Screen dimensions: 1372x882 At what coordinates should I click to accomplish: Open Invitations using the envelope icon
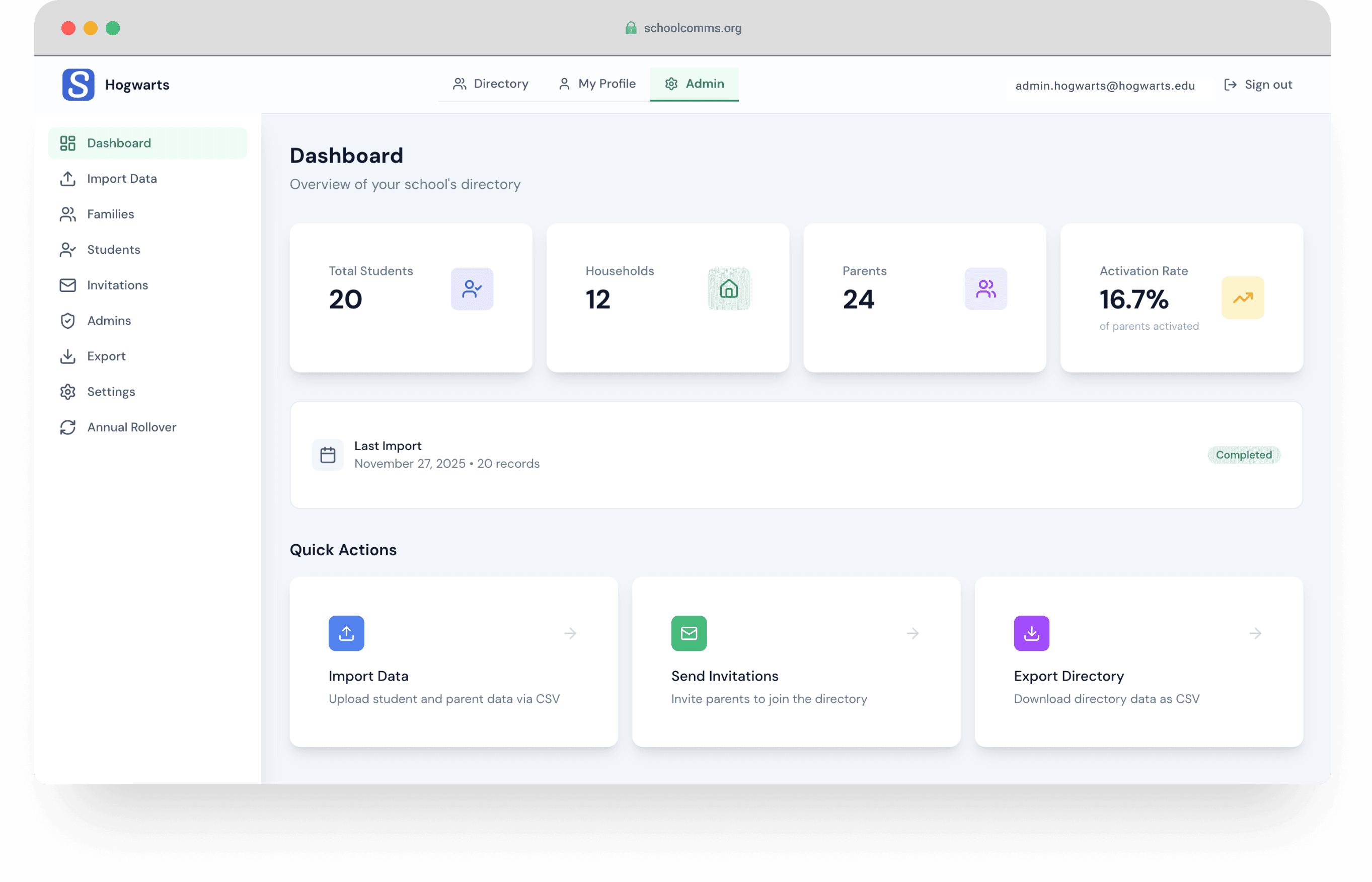(x=68, y=285)
